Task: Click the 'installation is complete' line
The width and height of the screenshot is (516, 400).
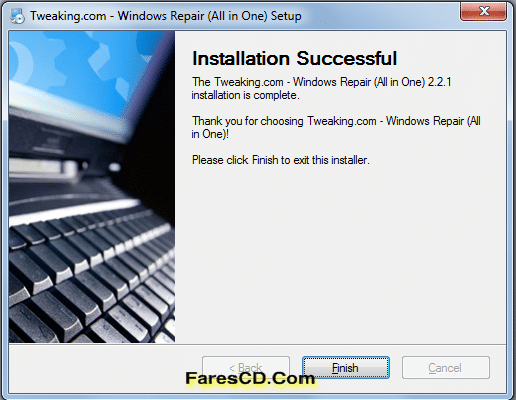Action: click(x=245, y=95)
